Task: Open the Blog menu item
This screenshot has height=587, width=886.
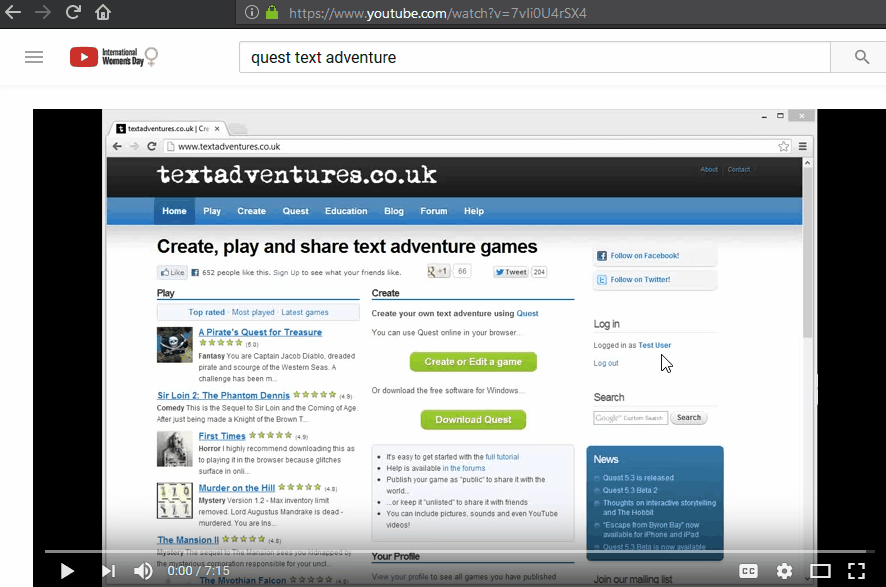Action: (x=394, y=211)
